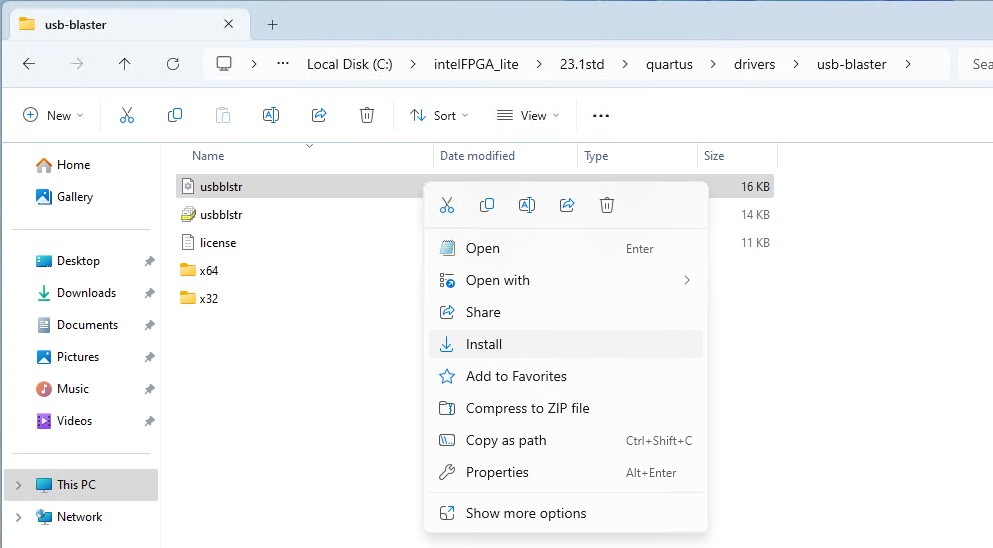This screenshot has width=993, height=548.
Task: Click Show more options
Action: pos(566,513)
